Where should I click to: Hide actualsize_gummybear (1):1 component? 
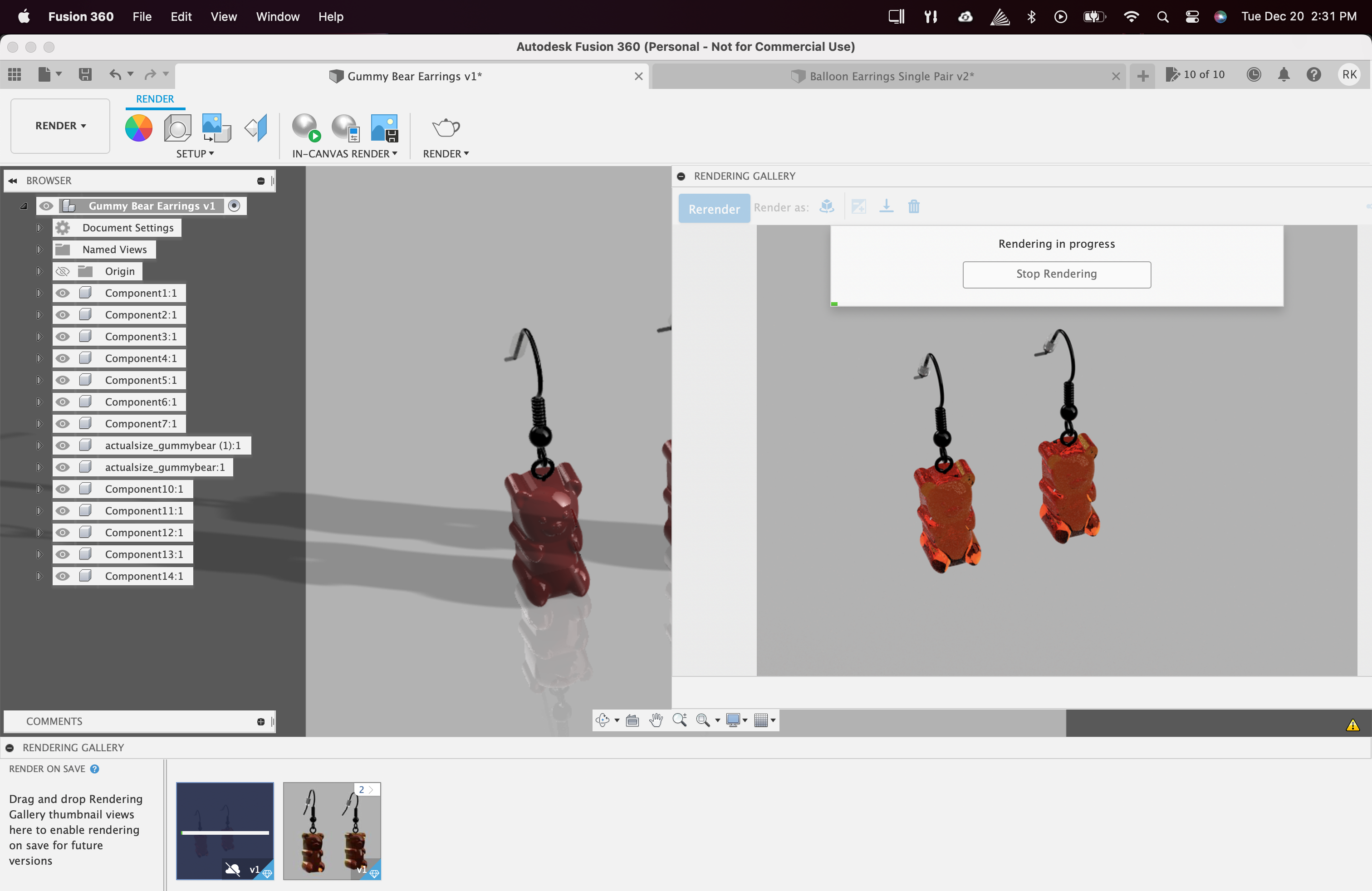click(x=62, y=445)
